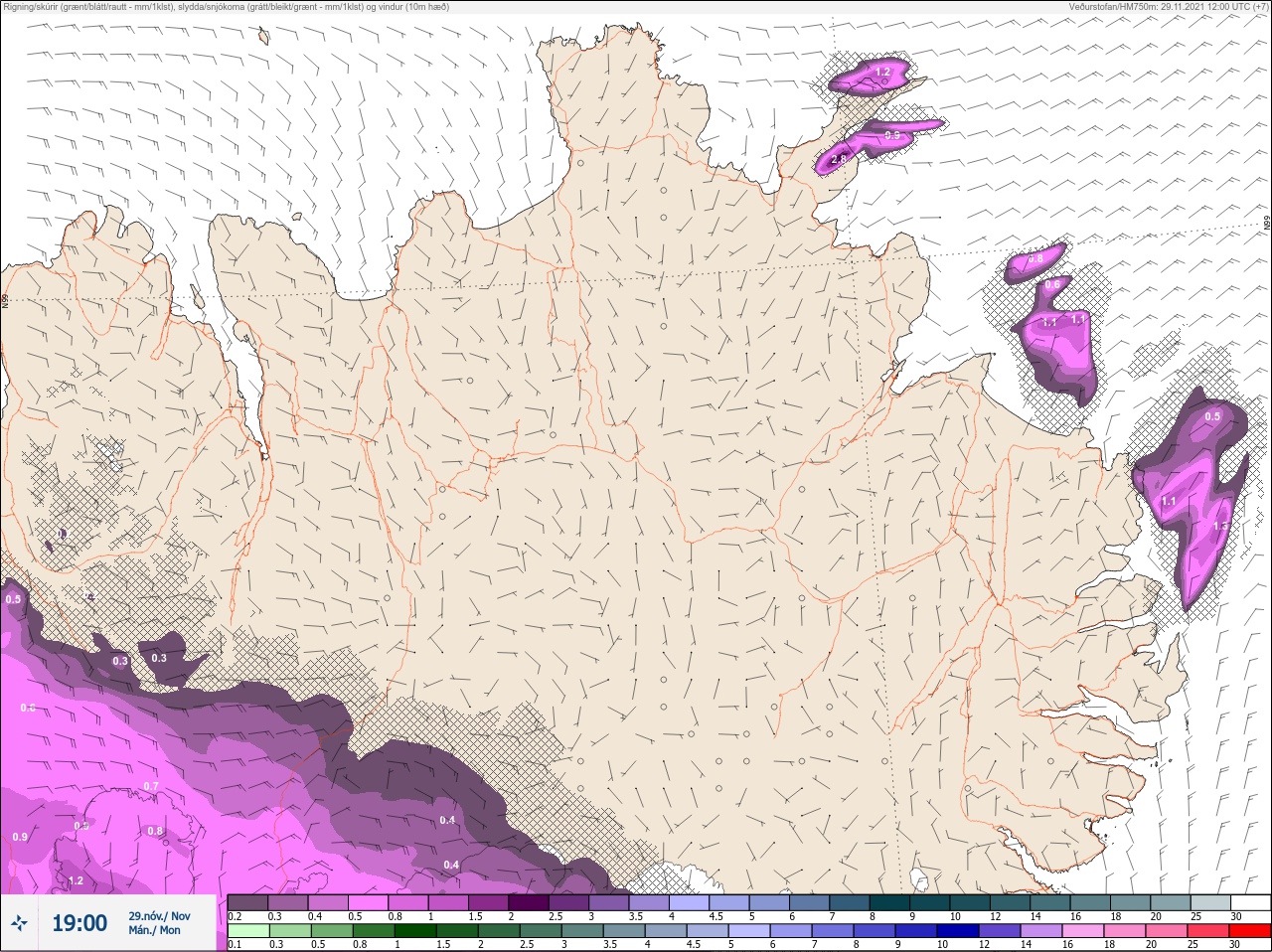
Task: Click the '29.nóv./ Nov' date label
Action: [x=159, y=916]
